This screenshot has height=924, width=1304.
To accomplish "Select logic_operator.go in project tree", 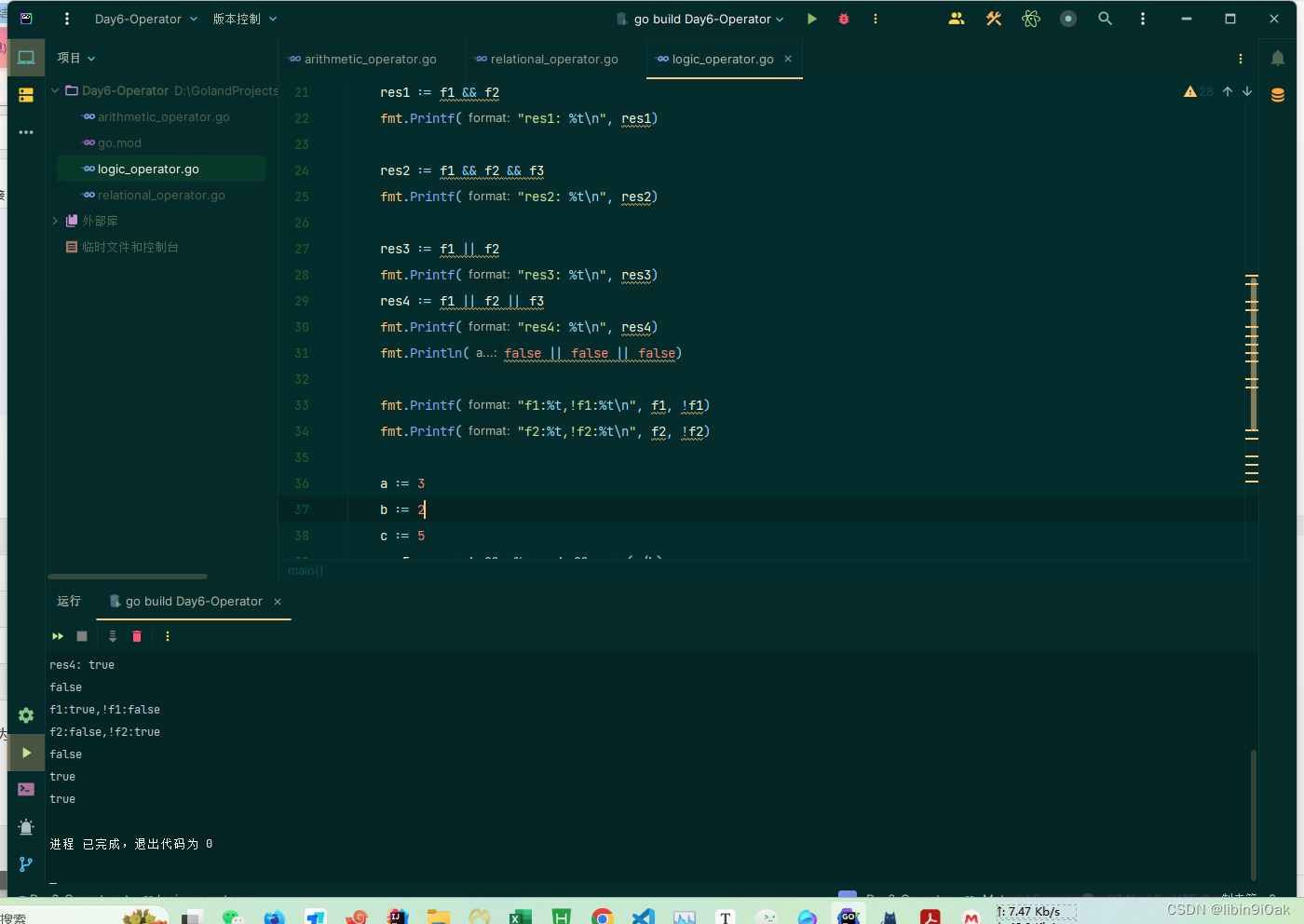I will click(163, 169).
